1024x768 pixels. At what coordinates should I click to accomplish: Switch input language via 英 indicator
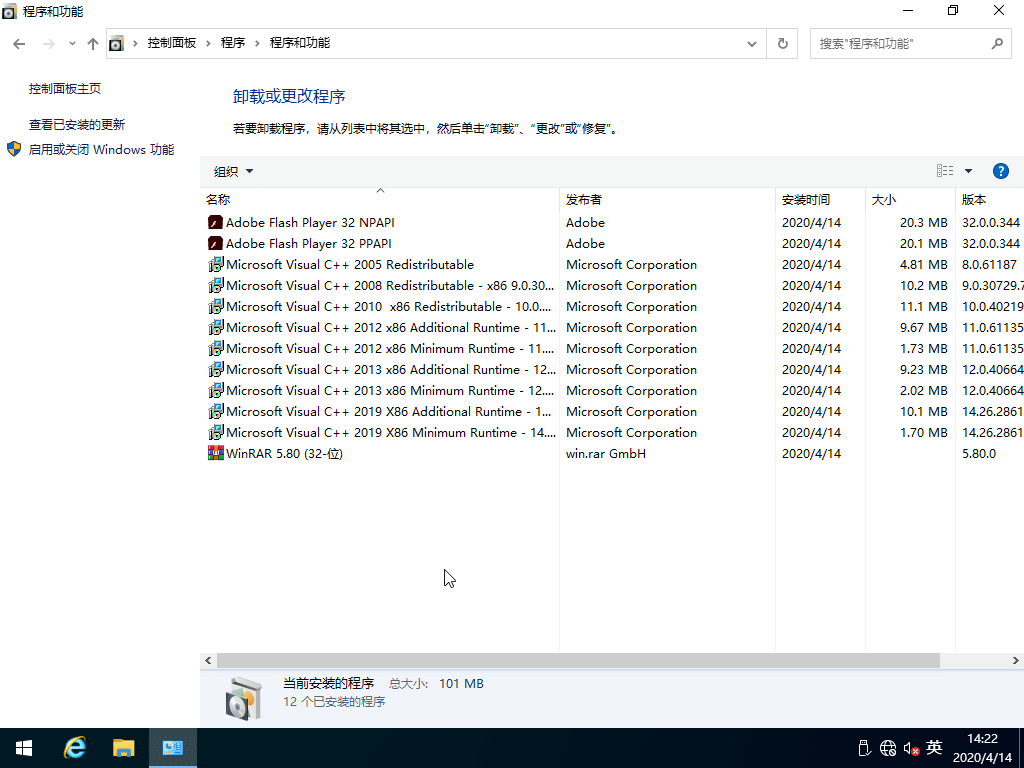click(935, 747)
